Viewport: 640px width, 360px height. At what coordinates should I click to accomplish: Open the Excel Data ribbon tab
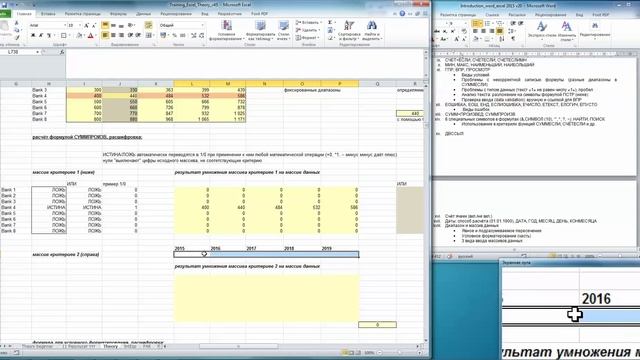143,14
